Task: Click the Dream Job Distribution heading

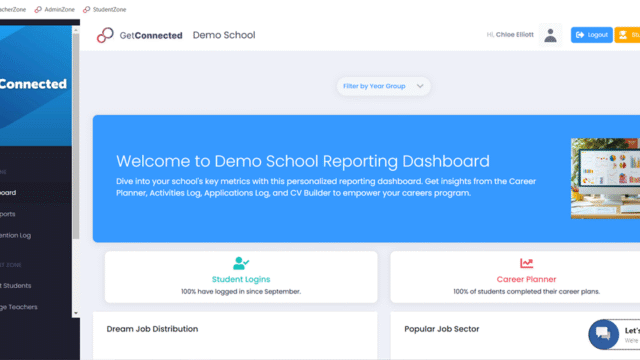Action: (x=152, y=329)
